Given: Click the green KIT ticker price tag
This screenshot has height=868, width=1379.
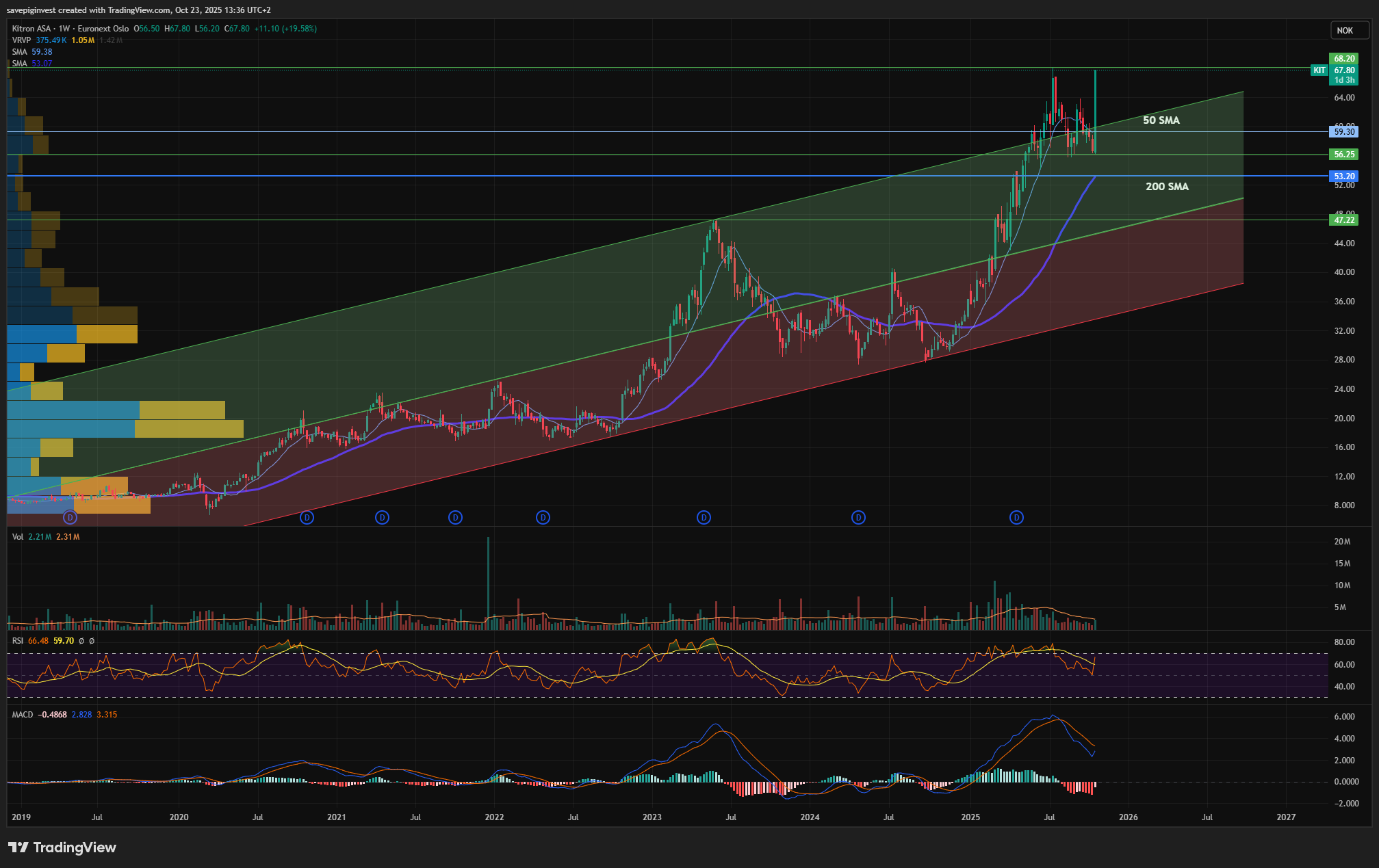Looking at the screenshot, I should coord(1319,70).
